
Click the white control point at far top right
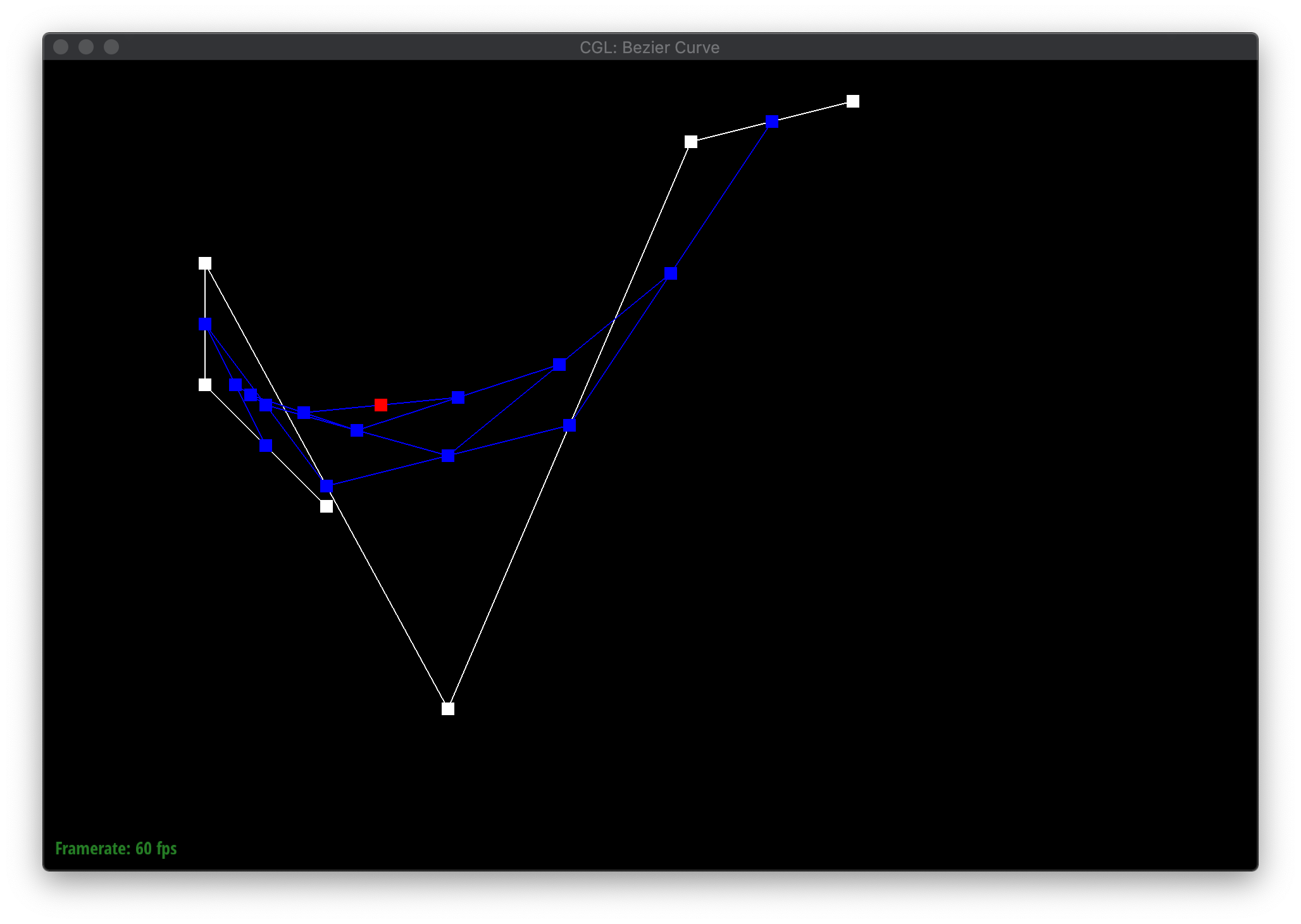853,101
